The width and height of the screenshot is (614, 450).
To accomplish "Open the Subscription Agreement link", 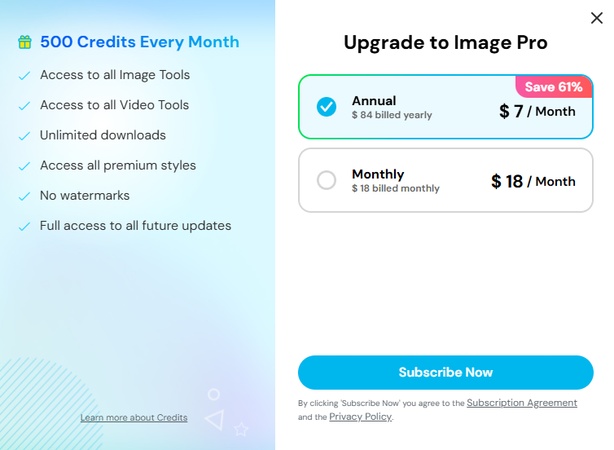I will (x=522, y=403).
